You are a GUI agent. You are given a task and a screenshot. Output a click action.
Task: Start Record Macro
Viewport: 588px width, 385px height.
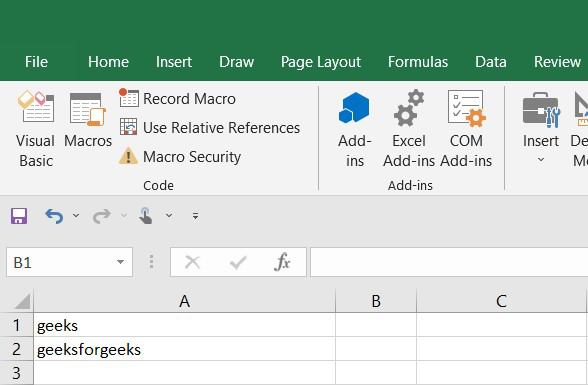tap(177, 99)
